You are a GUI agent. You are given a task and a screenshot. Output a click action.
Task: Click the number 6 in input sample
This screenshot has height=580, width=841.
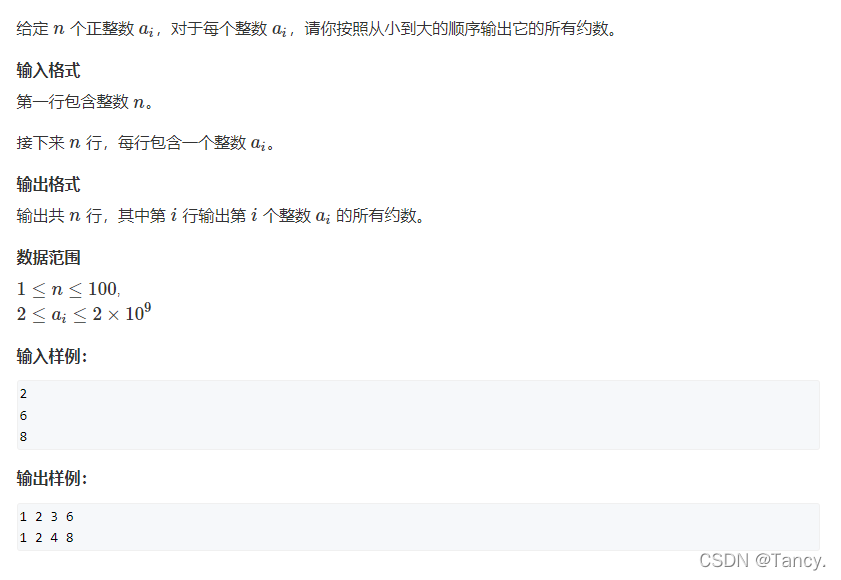pyautogui.click(x=23, y=415)
